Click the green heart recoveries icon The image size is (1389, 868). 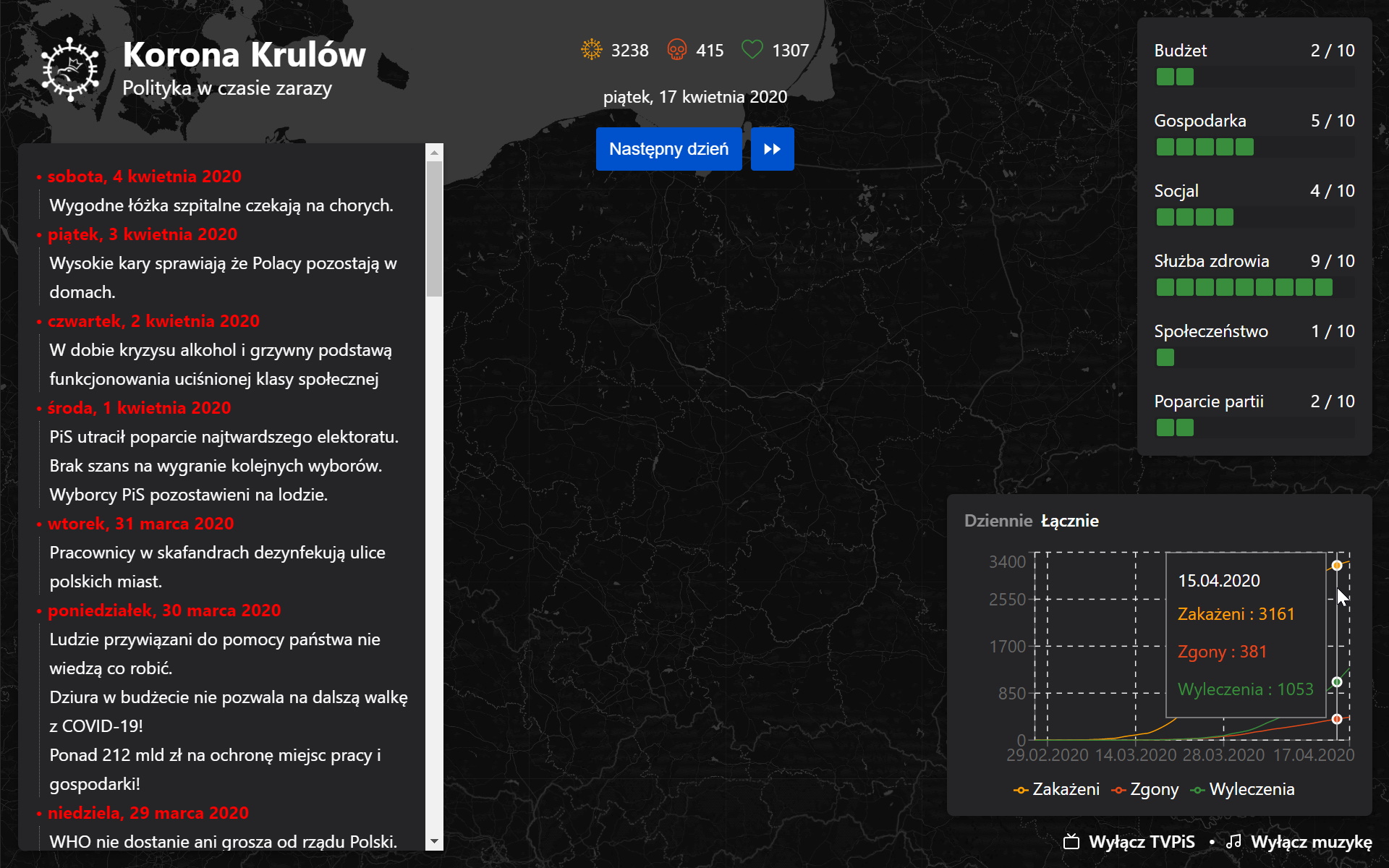[752, 50]
